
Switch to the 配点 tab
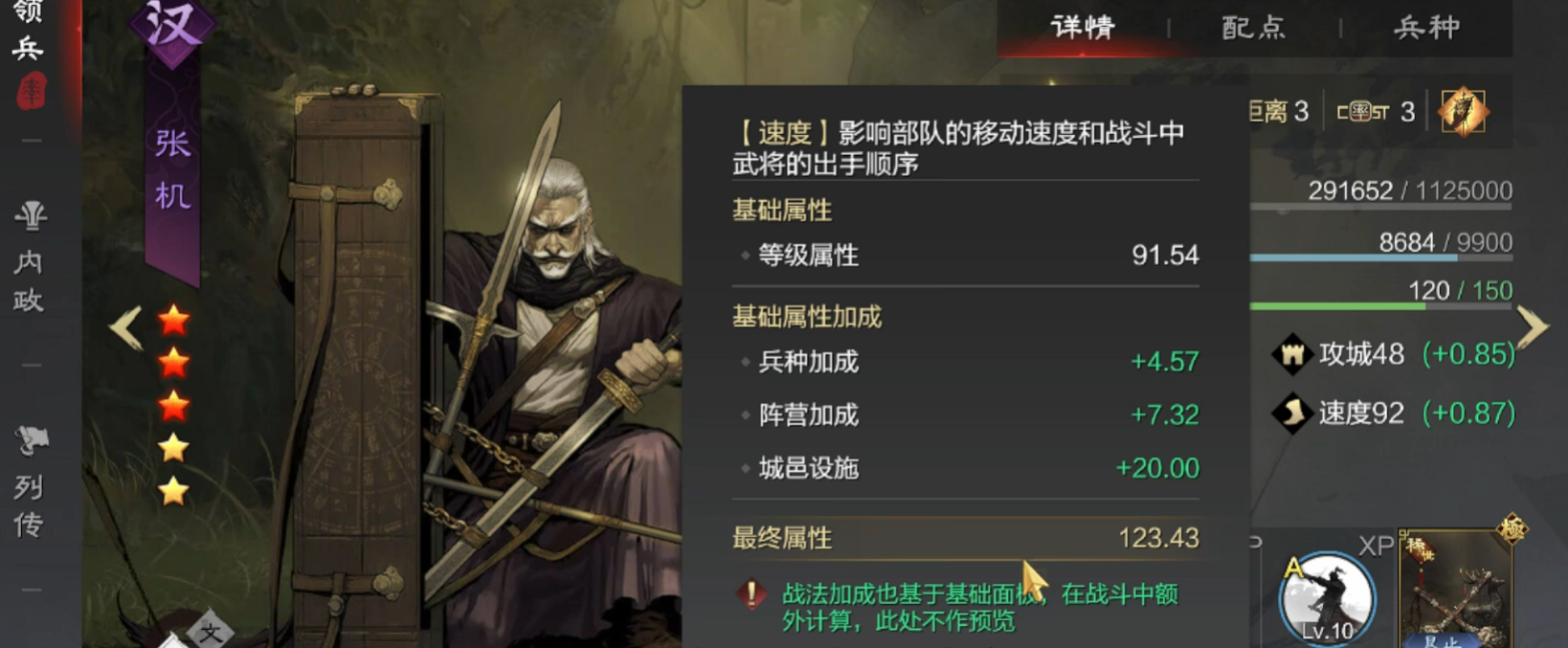click(x=1254, y=27)
